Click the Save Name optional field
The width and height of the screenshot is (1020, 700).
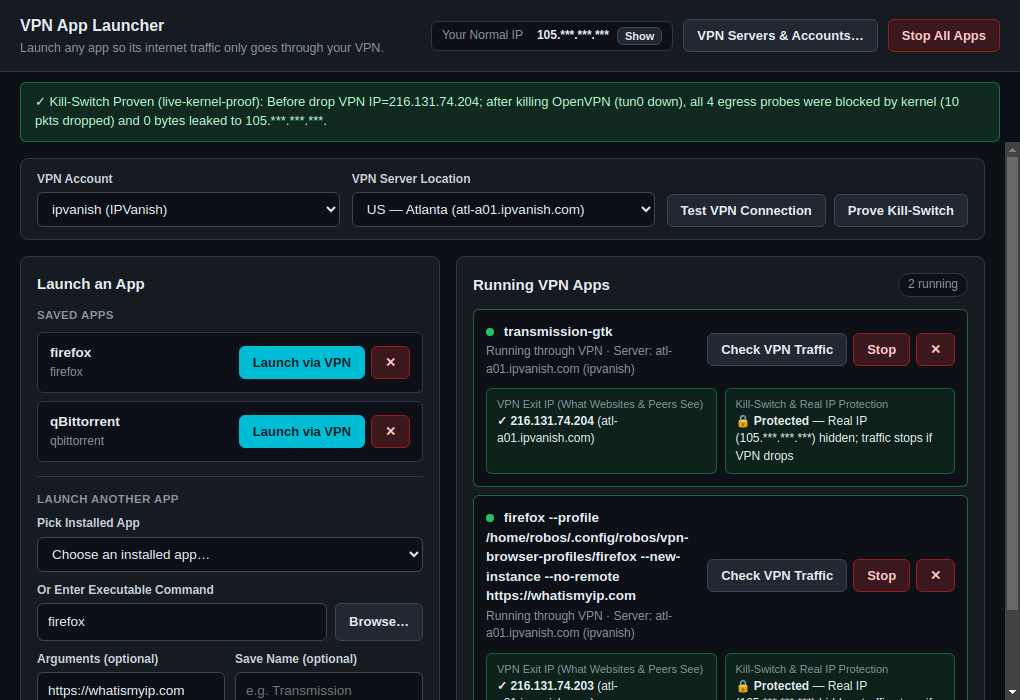(x=329, y=687)
